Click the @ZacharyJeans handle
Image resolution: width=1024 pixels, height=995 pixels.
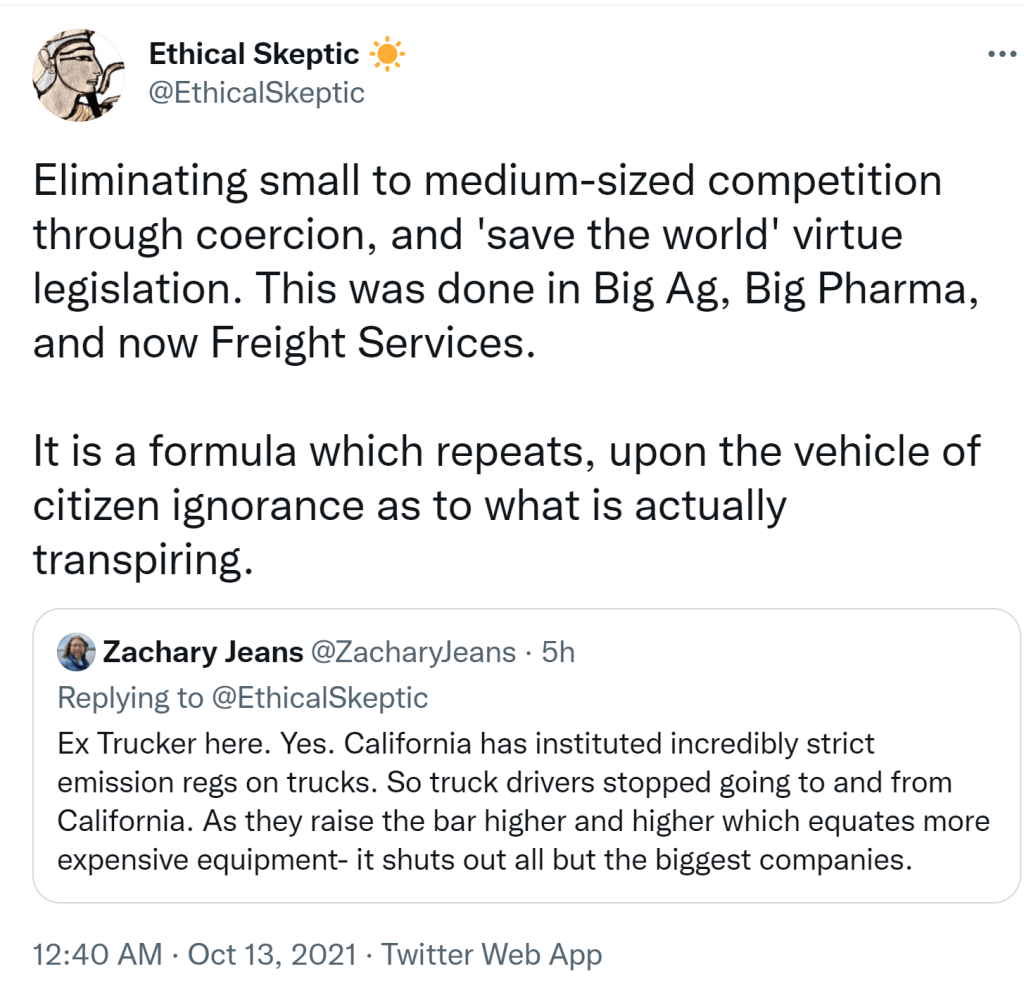point(414,653)
